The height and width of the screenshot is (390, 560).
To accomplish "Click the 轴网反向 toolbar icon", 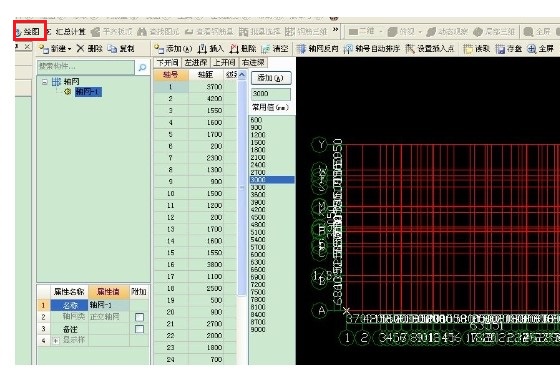I will coord(301,49).
